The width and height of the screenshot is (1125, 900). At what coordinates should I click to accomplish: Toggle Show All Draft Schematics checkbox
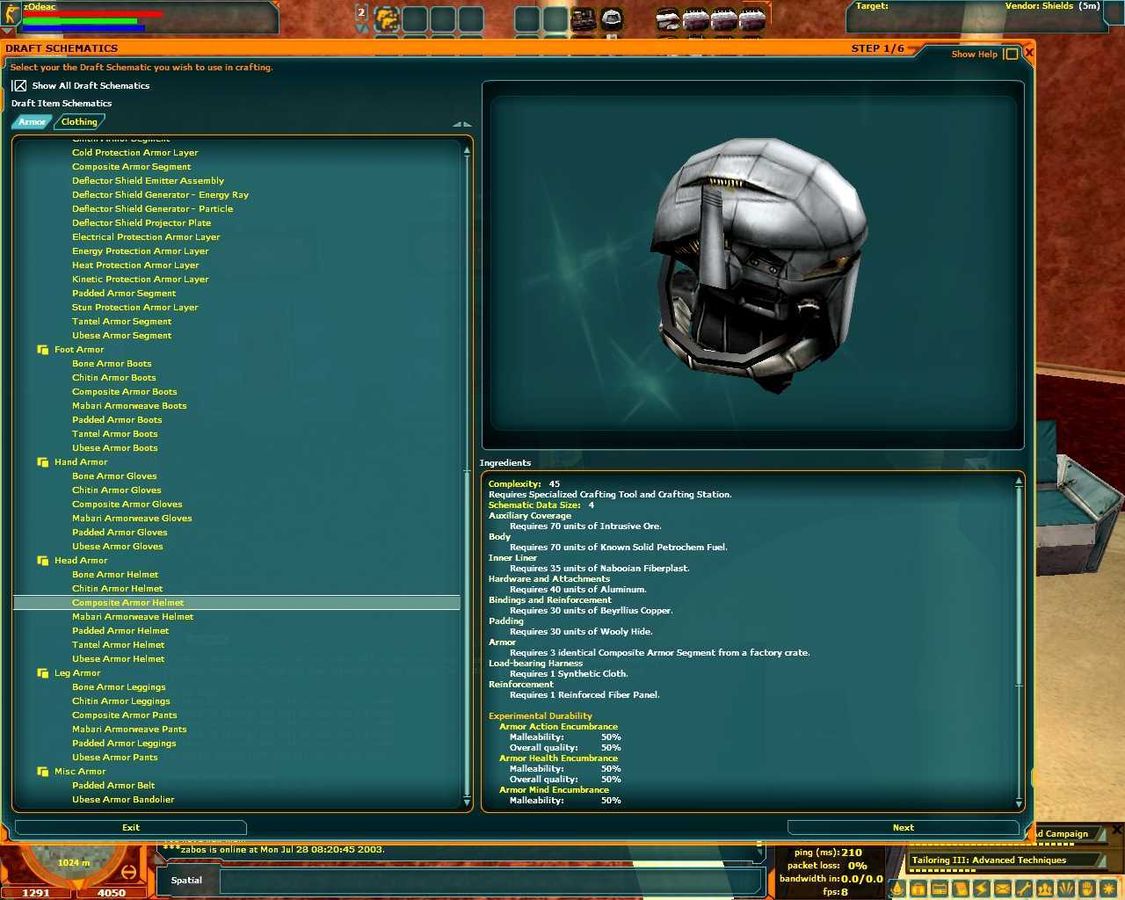19,86
